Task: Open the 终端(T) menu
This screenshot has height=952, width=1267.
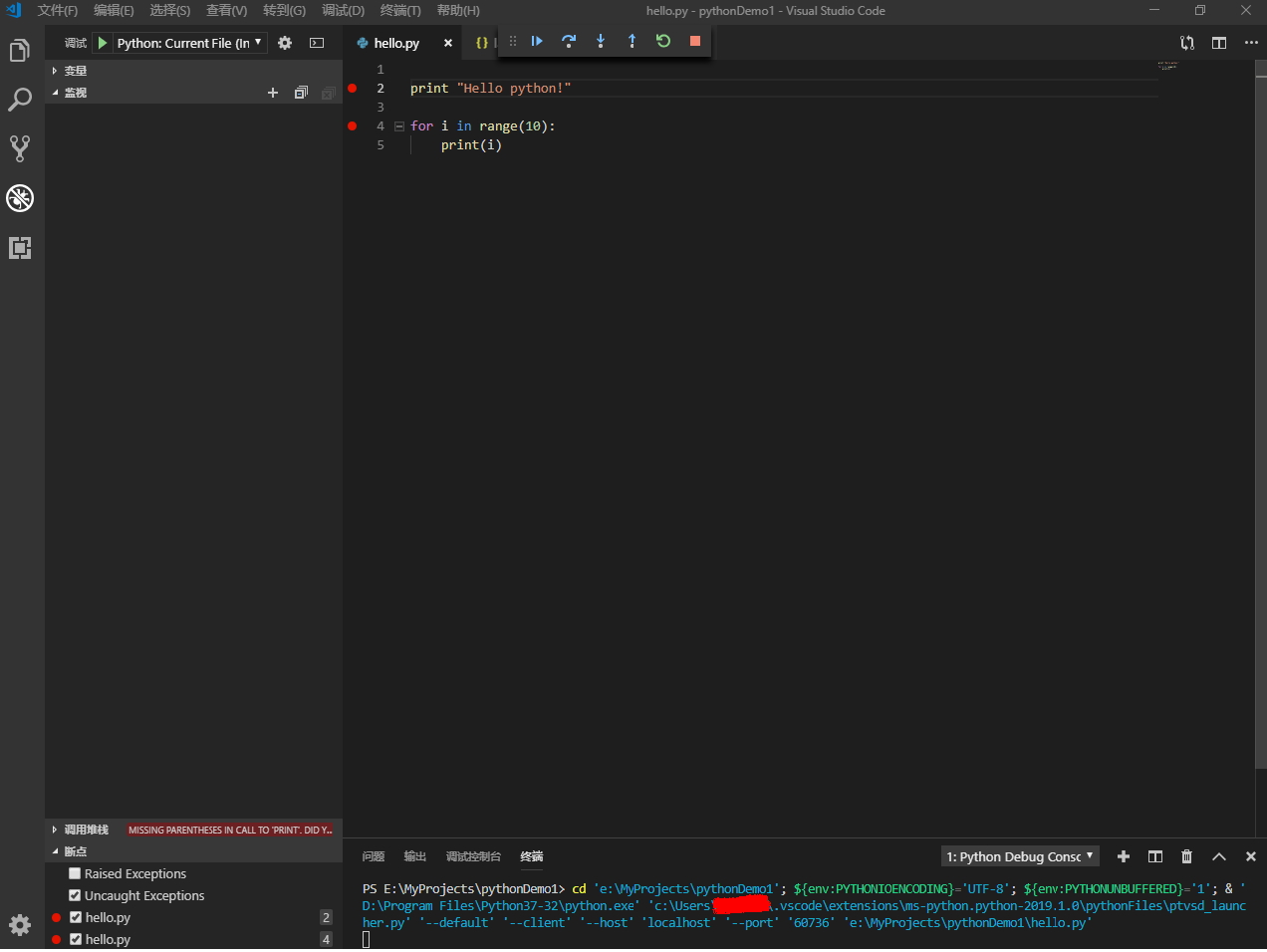Action: 400,10
